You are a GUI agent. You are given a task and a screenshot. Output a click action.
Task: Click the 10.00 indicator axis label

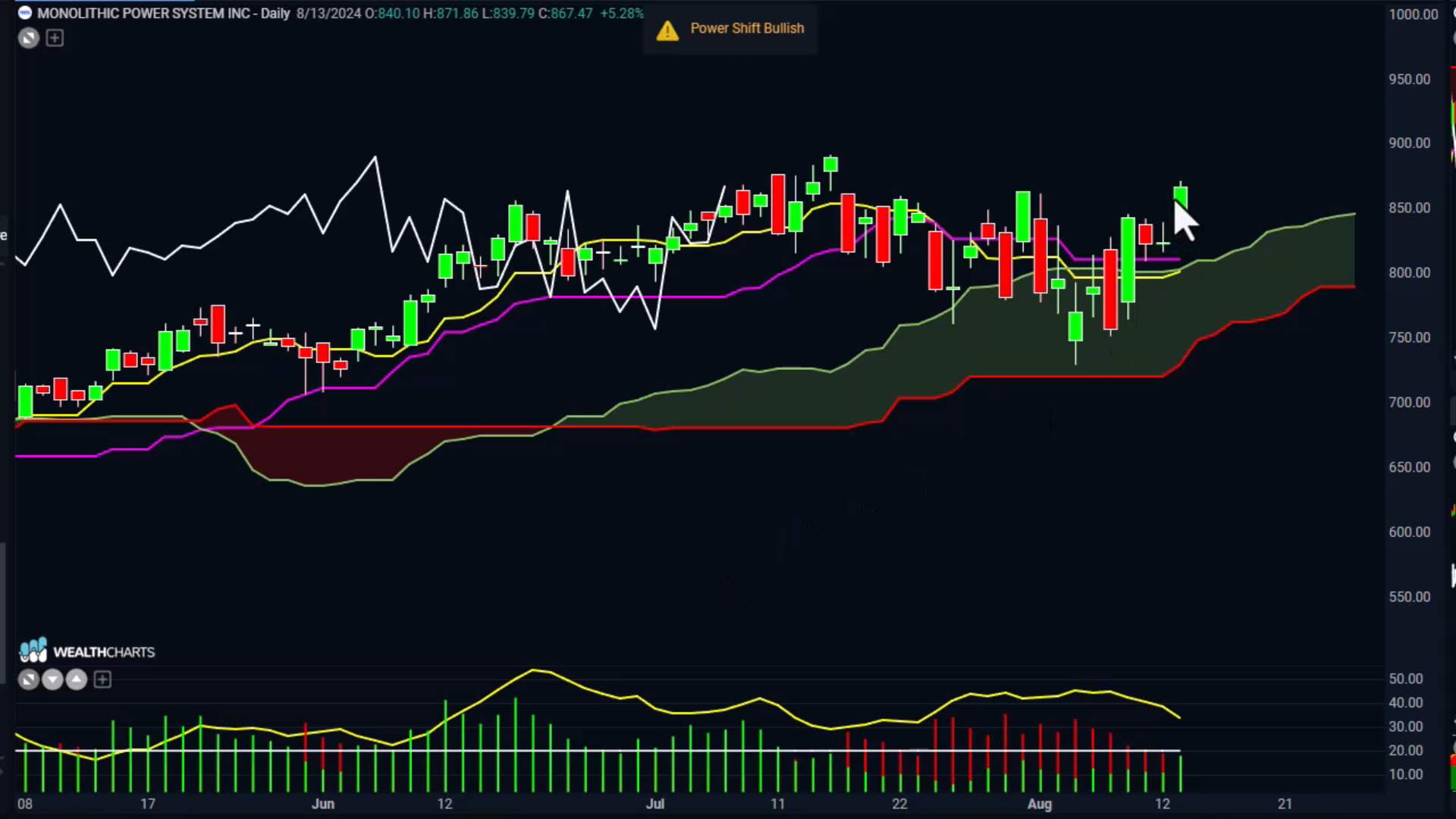click(1406, 774)
